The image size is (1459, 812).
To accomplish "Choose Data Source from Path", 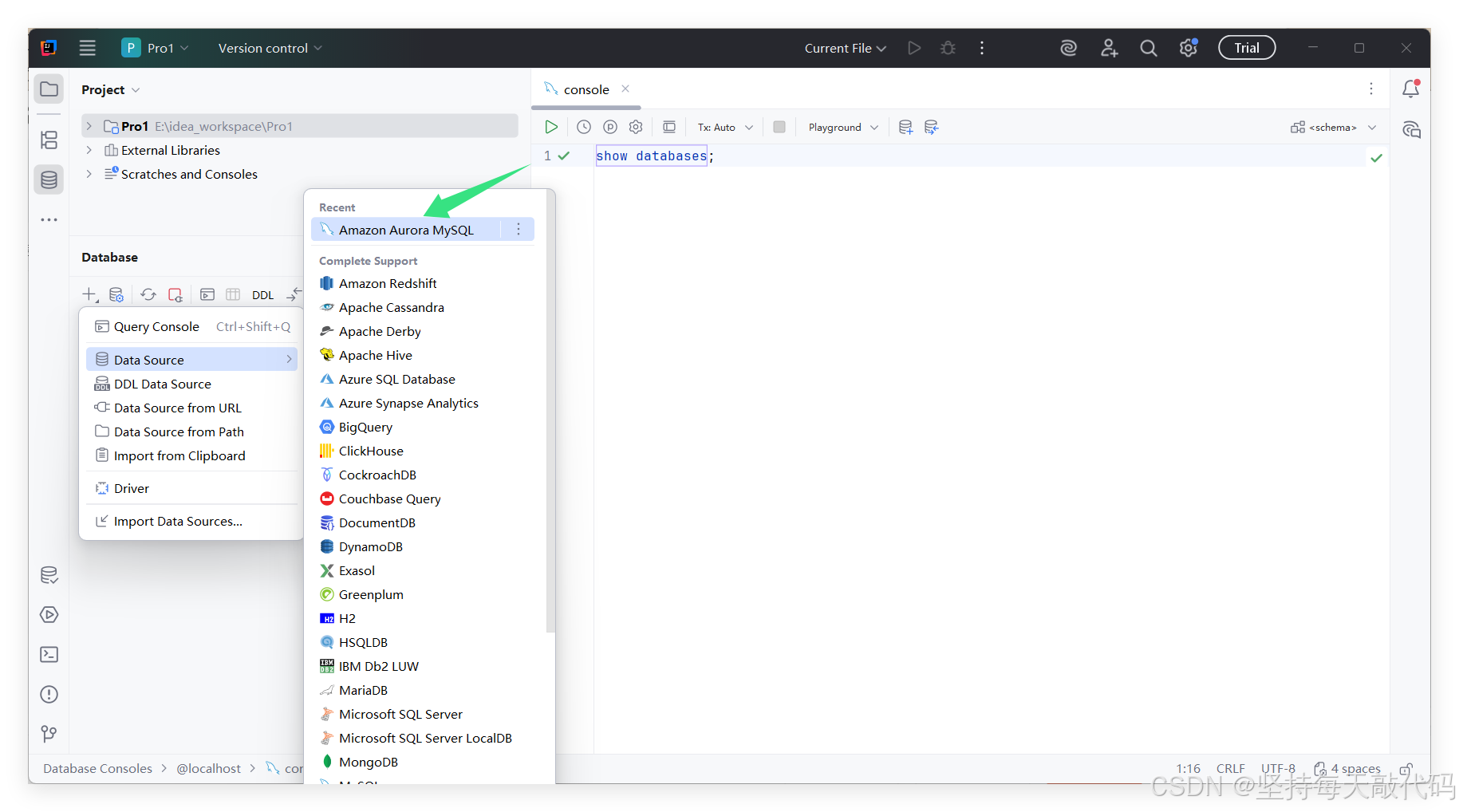I will coord(191,432).
